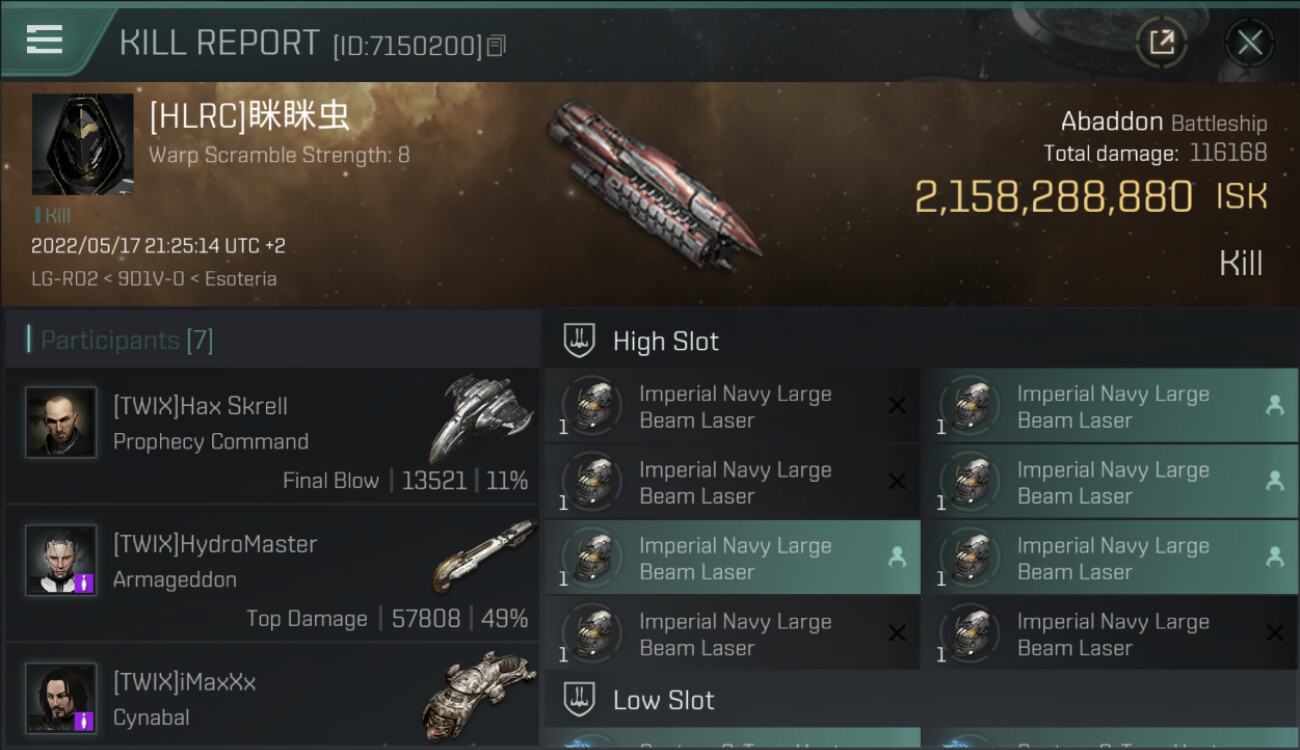Select the highlighted laser in left column
This screenshot has height=750, width=1300.
pyautogui.click(x=732, y=558)
